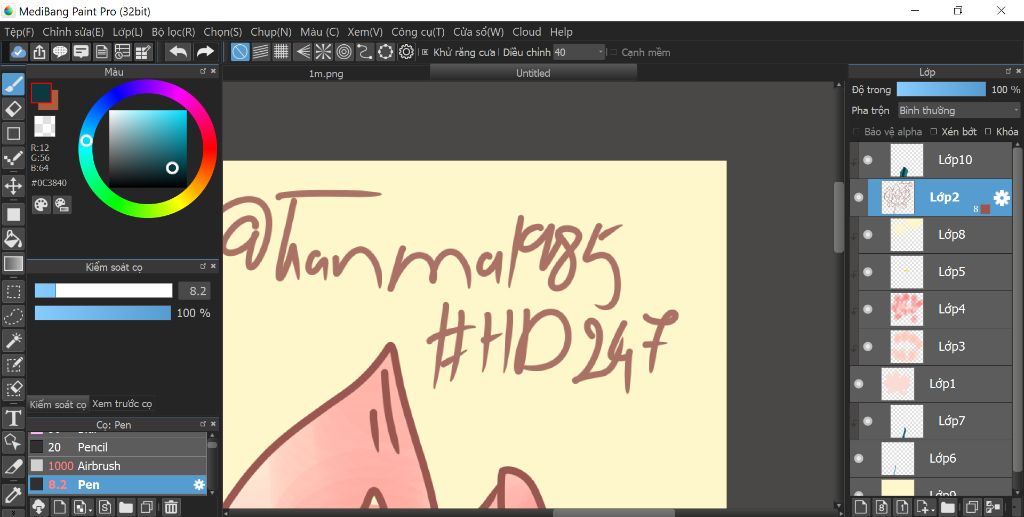
Task: Hide layer Lớp1
Action: [x=859, y=384]
